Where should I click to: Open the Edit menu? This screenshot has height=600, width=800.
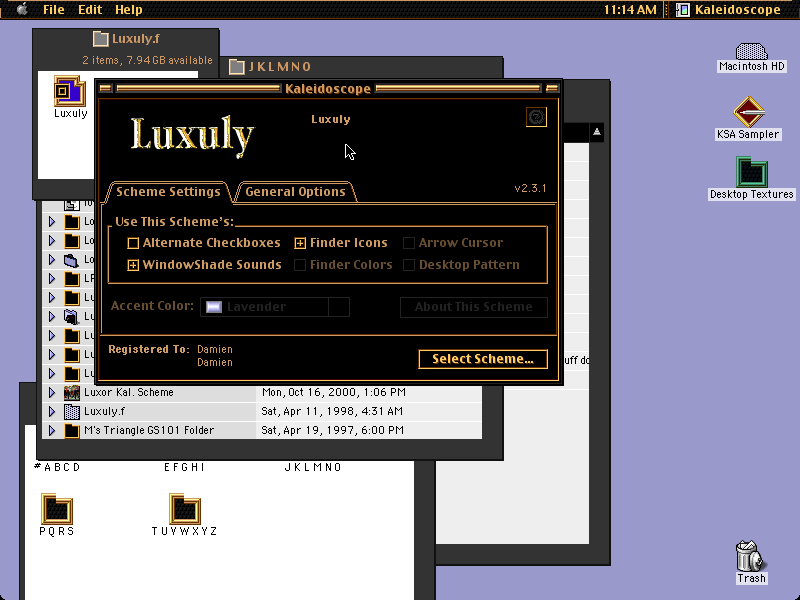[90, 9]
